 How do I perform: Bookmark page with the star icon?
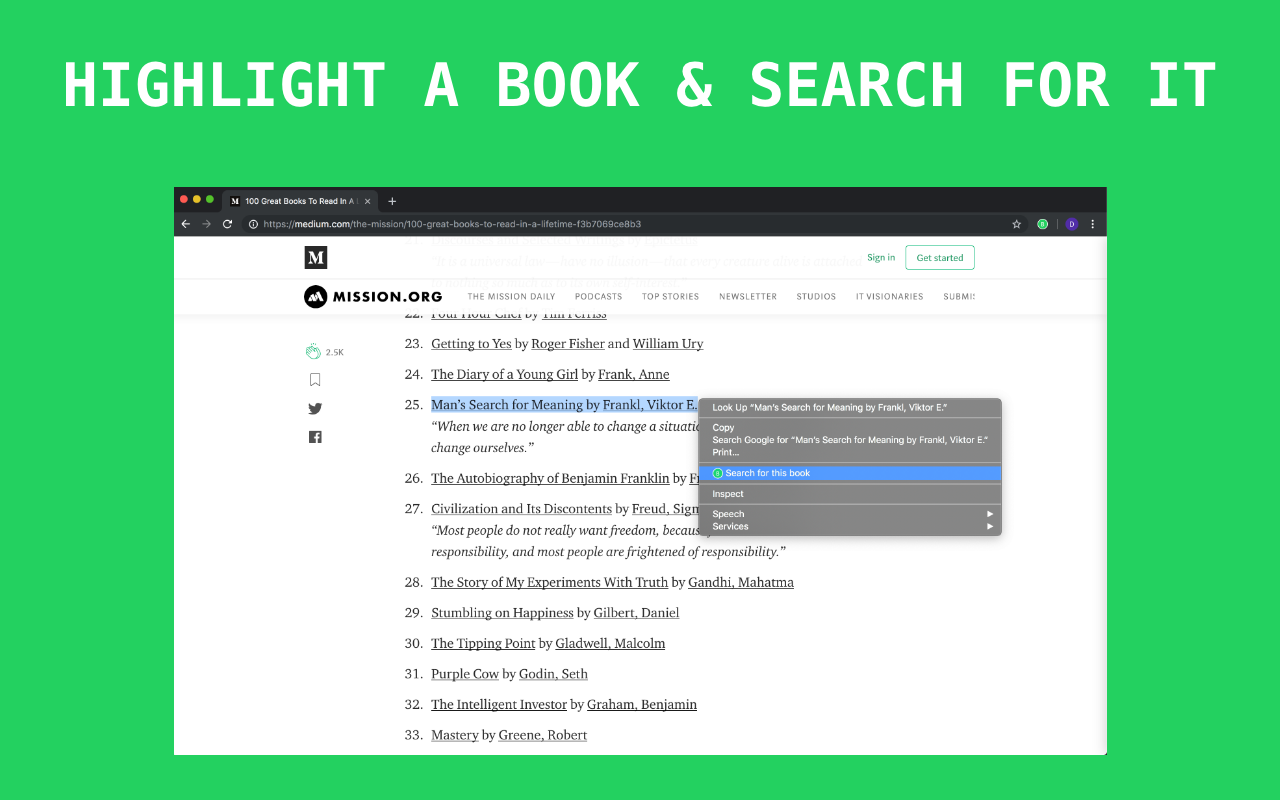1017,224
